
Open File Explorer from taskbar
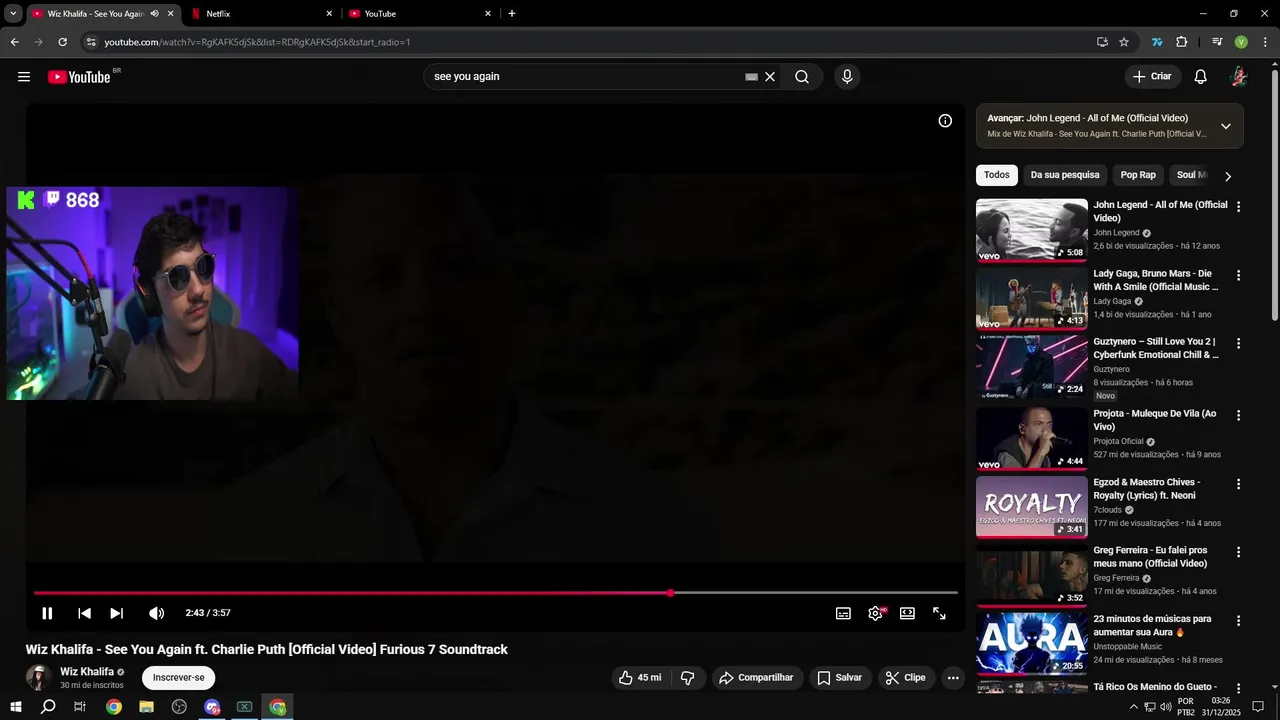click(x=146, y=707)
